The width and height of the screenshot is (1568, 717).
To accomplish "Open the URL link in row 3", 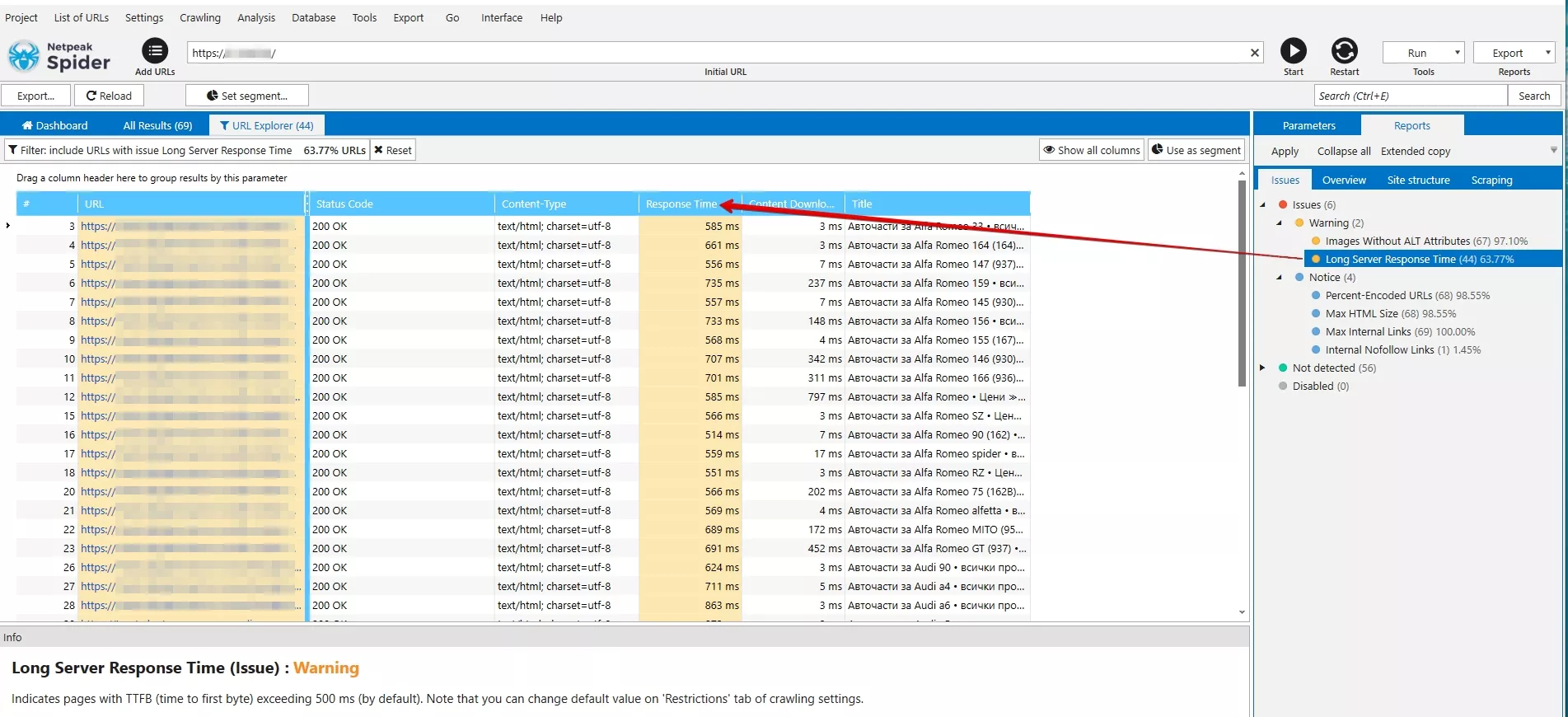I will (188, 226).
